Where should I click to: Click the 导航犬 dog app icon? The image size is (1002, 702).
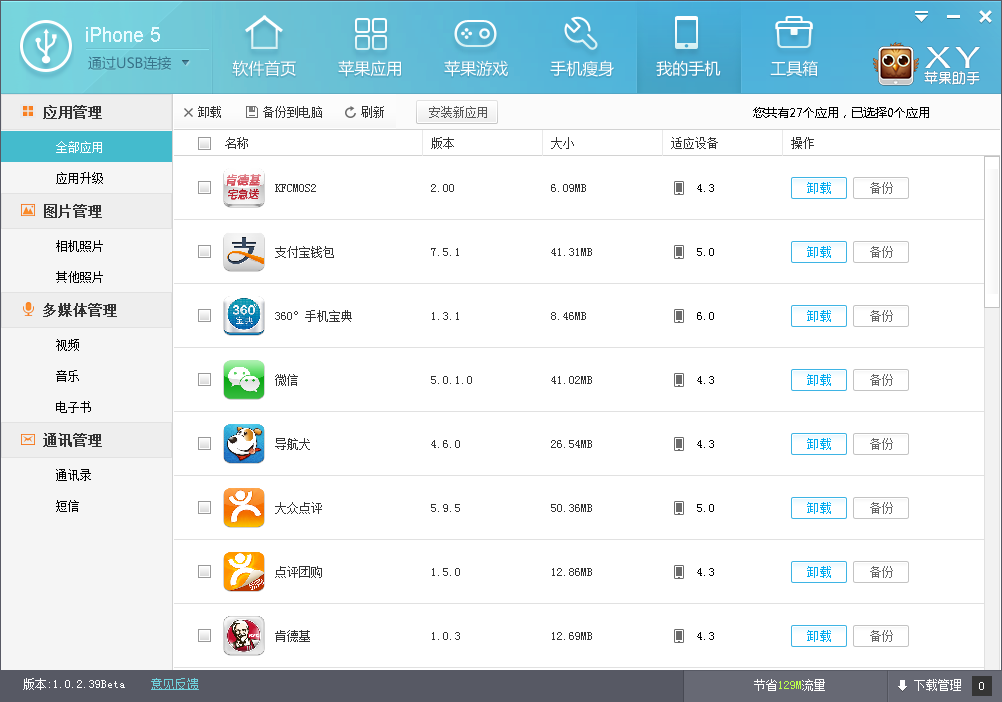point(243,443)
